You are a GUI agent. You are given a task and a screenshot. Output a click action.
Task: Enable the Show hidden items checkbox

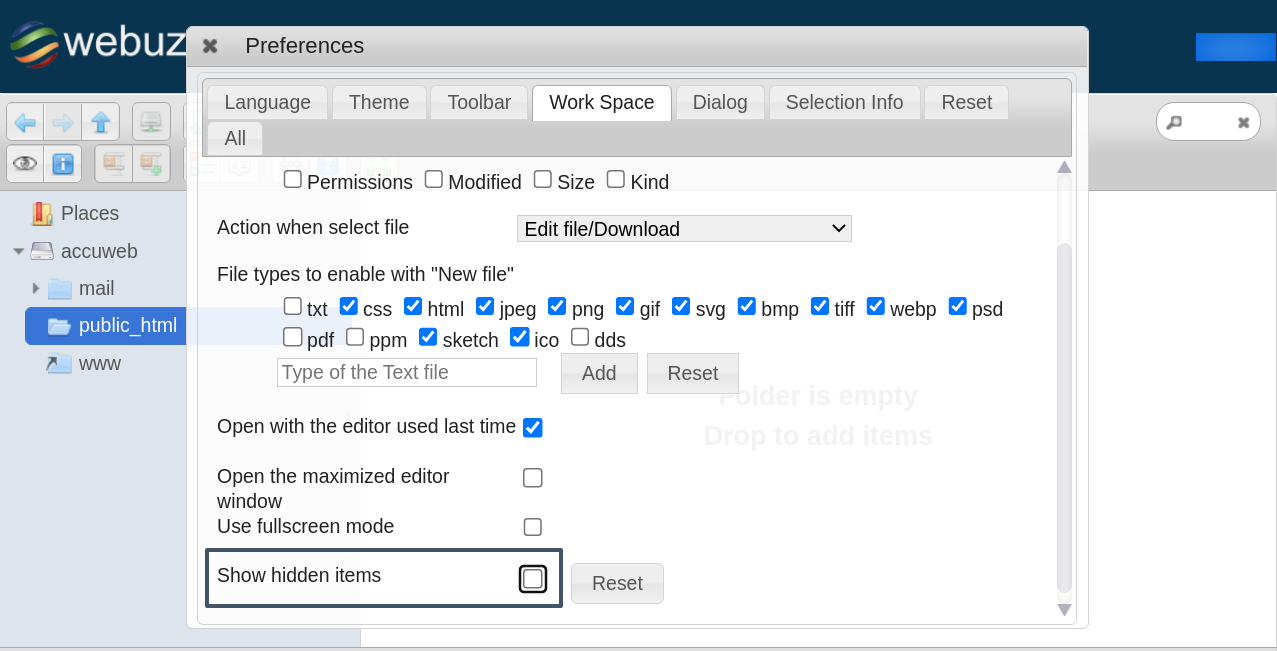click(533, 579)
